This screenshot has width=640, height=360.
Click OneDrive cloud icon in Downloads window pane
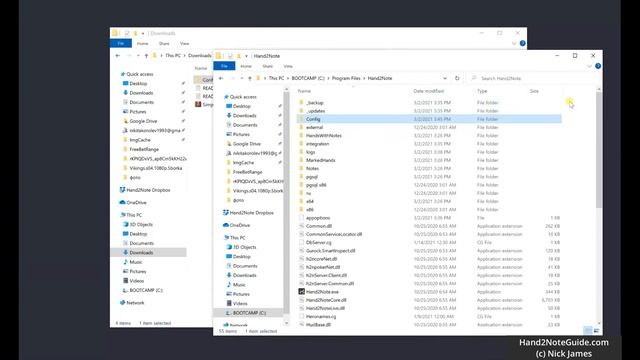(x=122, y=202)
